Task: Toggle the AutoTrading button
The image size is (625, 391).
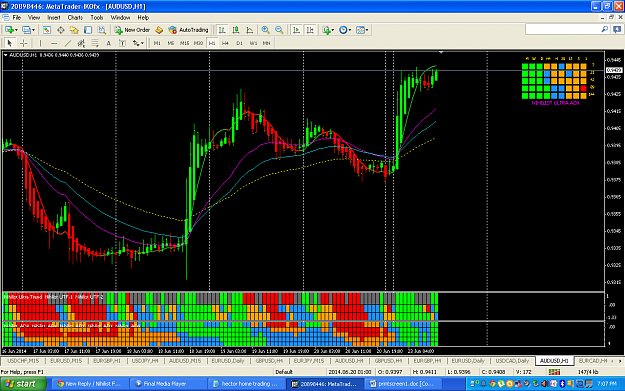Action: (189, 30)
